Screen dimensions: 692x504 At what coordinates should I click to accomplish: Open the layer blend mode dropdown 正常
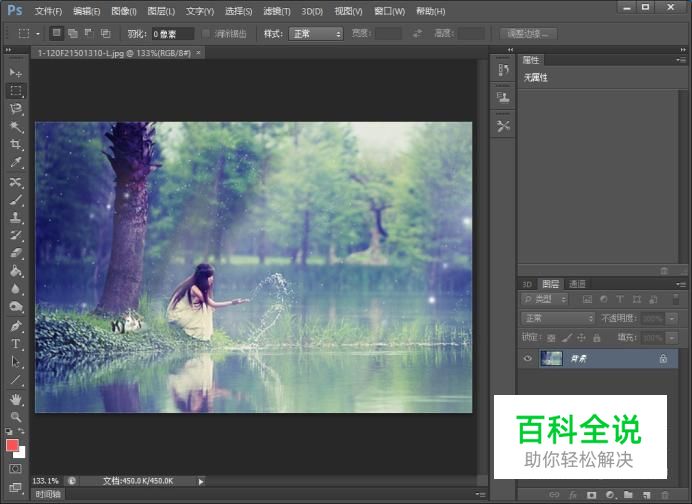pyautogui.click(x=558, y=318)
